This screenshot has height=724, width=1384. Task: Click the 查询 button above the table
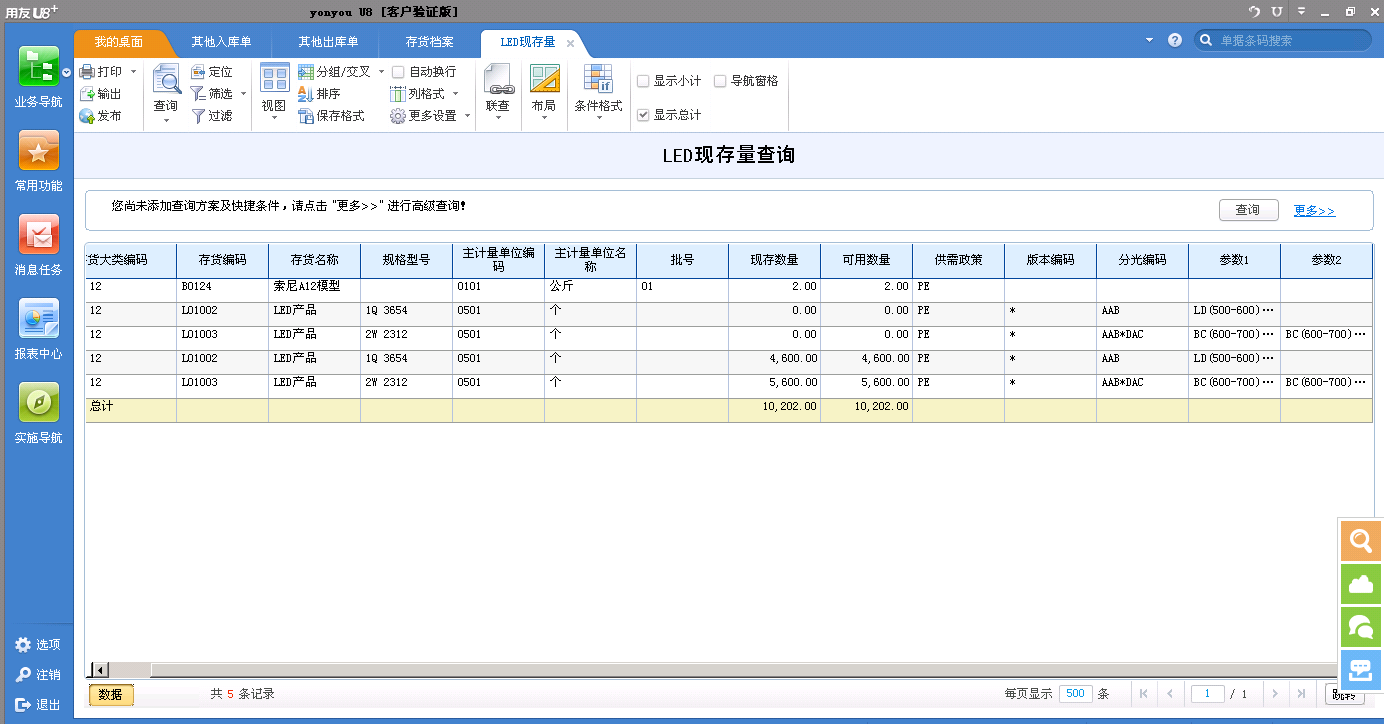point(1248,210)
